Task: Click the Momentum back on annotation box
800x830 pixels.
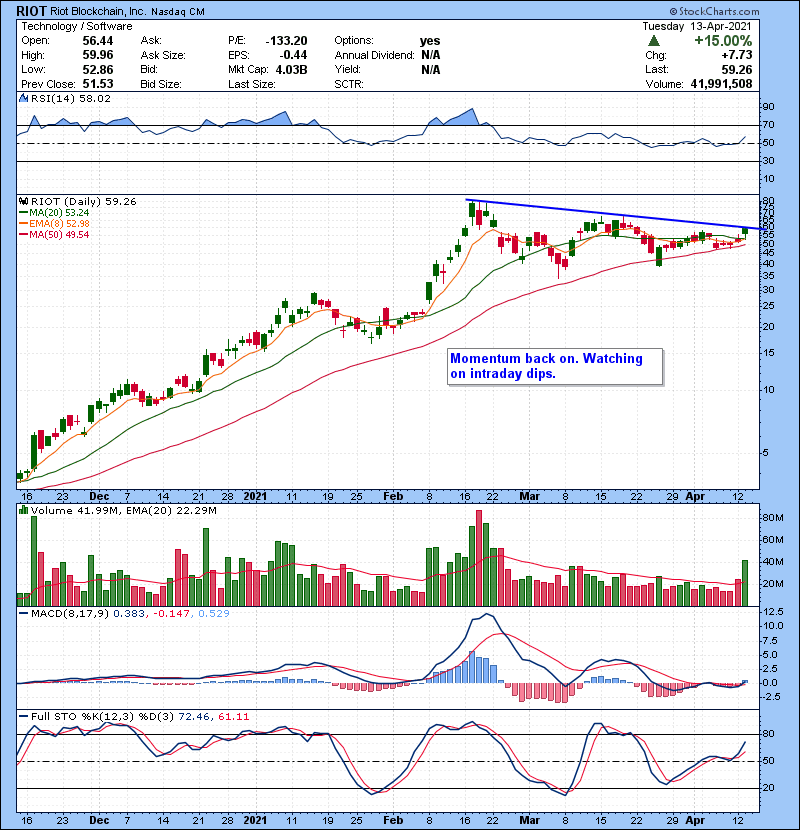Action: click(555, 366)
